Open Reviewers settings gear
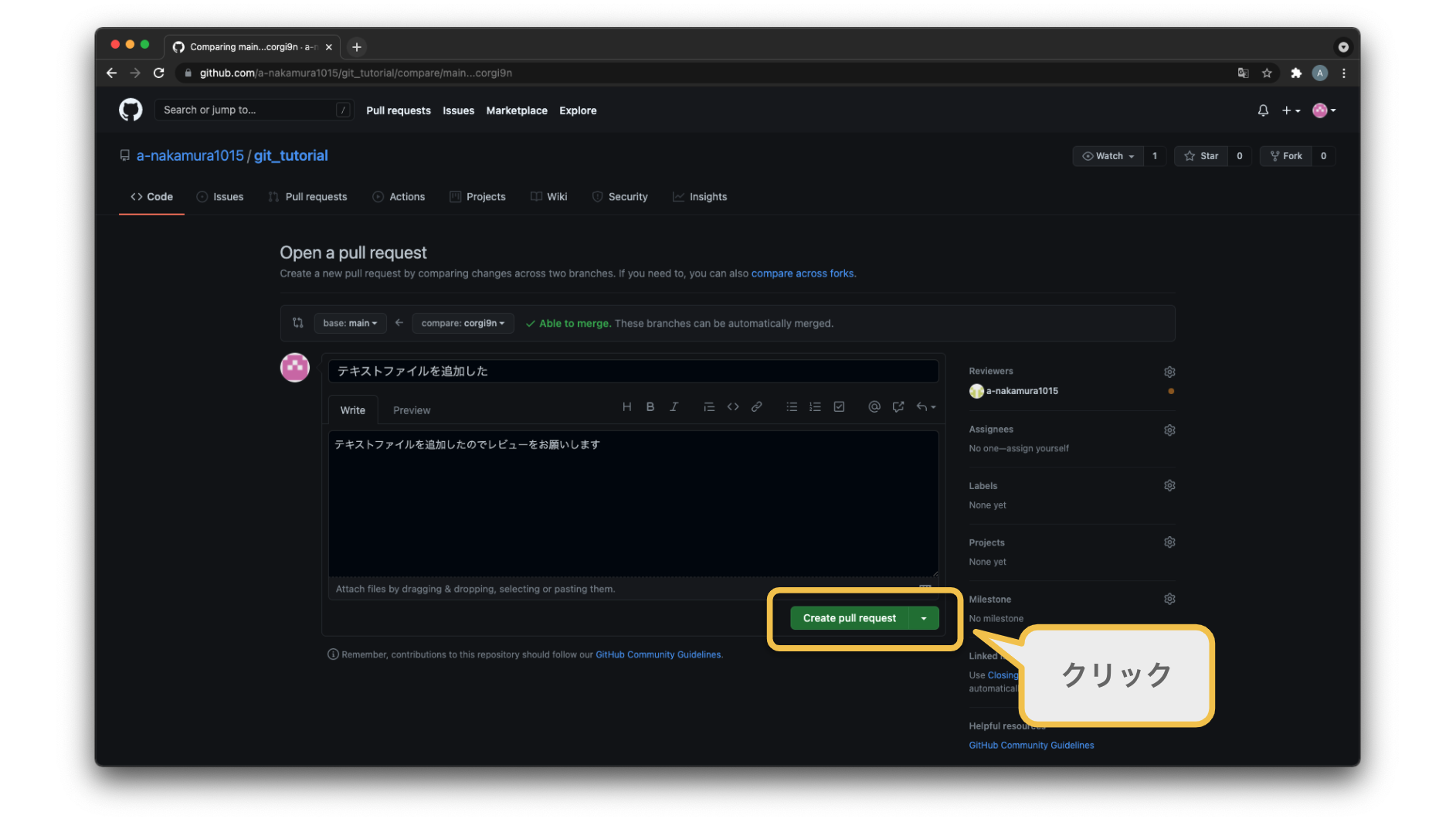1456x819 pixels. click(x=1169, y=372)
